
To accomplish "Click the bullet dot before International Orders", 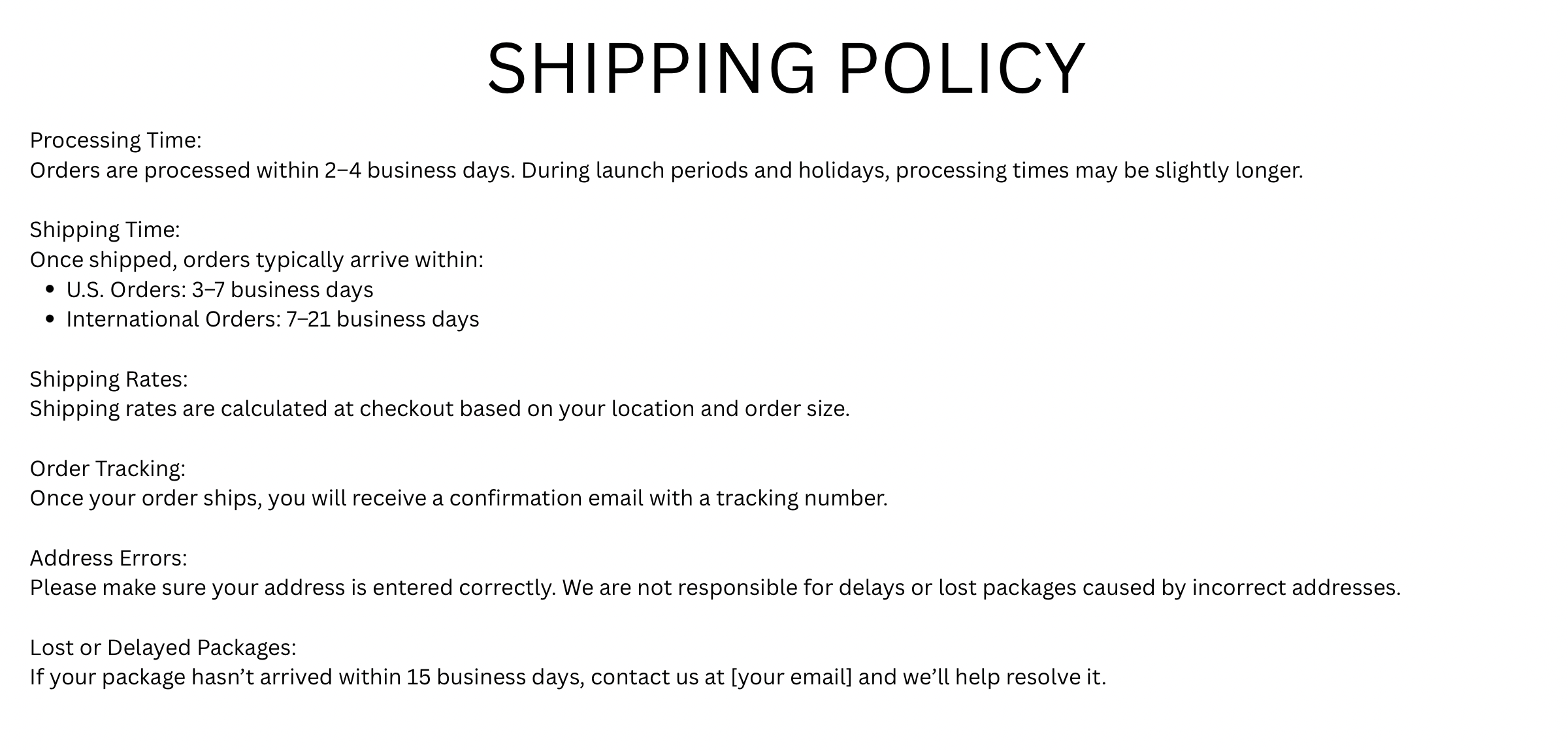I will point(50,319).
